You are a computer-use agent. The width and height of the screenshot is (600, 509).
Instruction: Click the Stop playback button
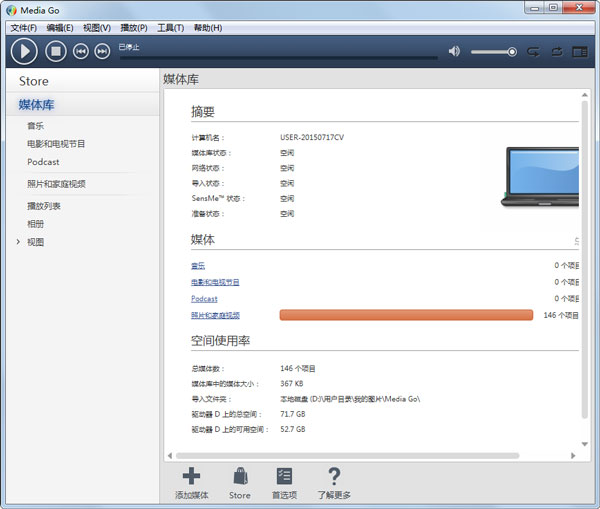coord(56,51)
